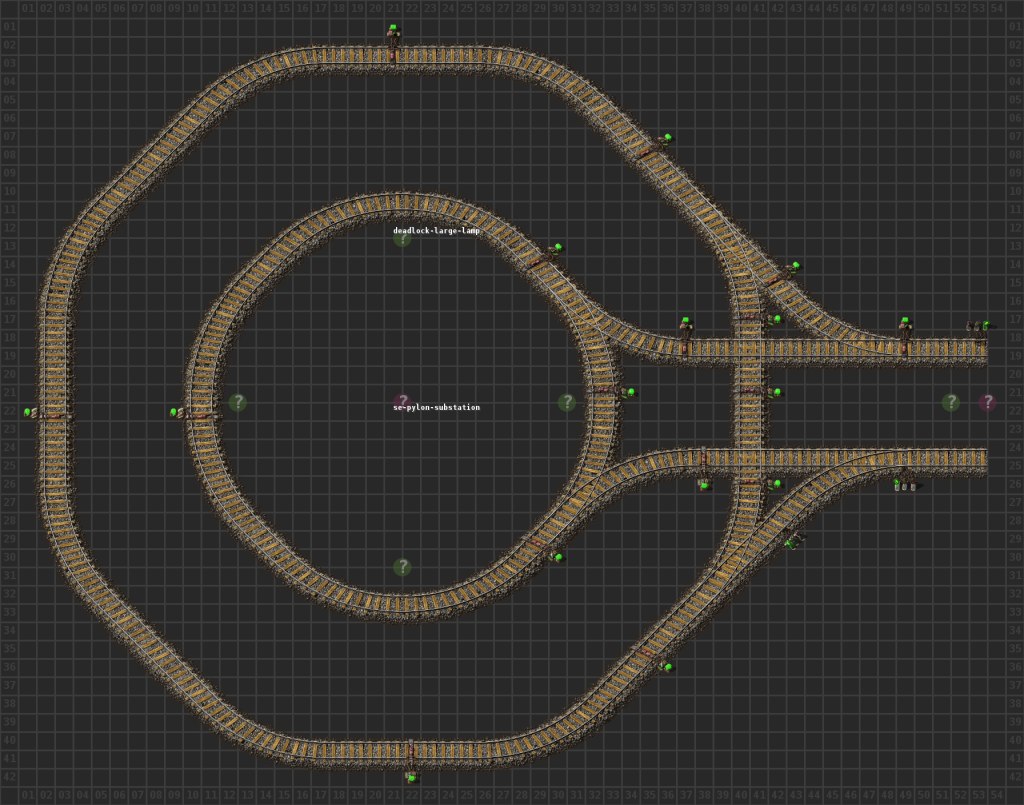Screen dimensions: 1024x805
Task: Select outer loop's upper-right diagonal signal
Action: 667,138
